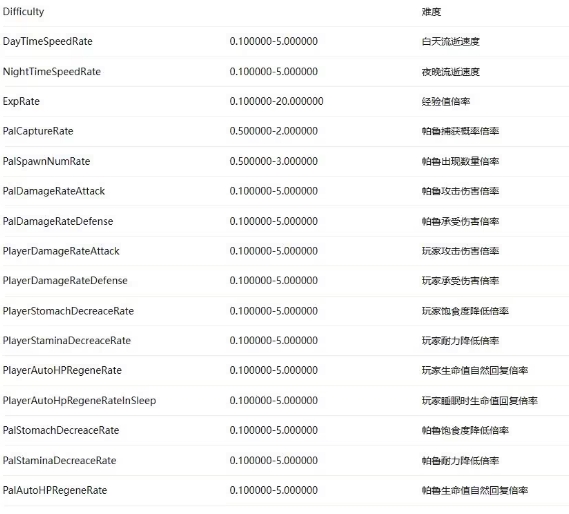This screenshot has width=569, height=514.
Task: Click the PlayerAutoHpRegeneRateInSleep parameter text
Action: (x=79, y=400)
